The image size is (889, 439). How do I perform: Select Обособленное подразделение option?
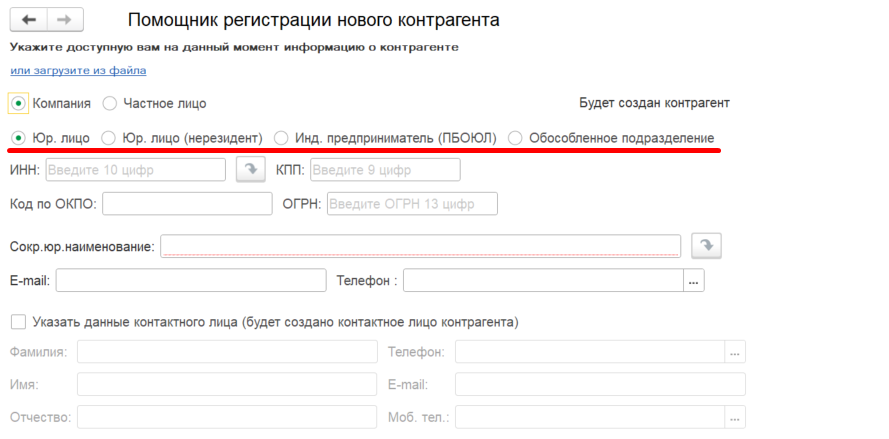[515, 138]
